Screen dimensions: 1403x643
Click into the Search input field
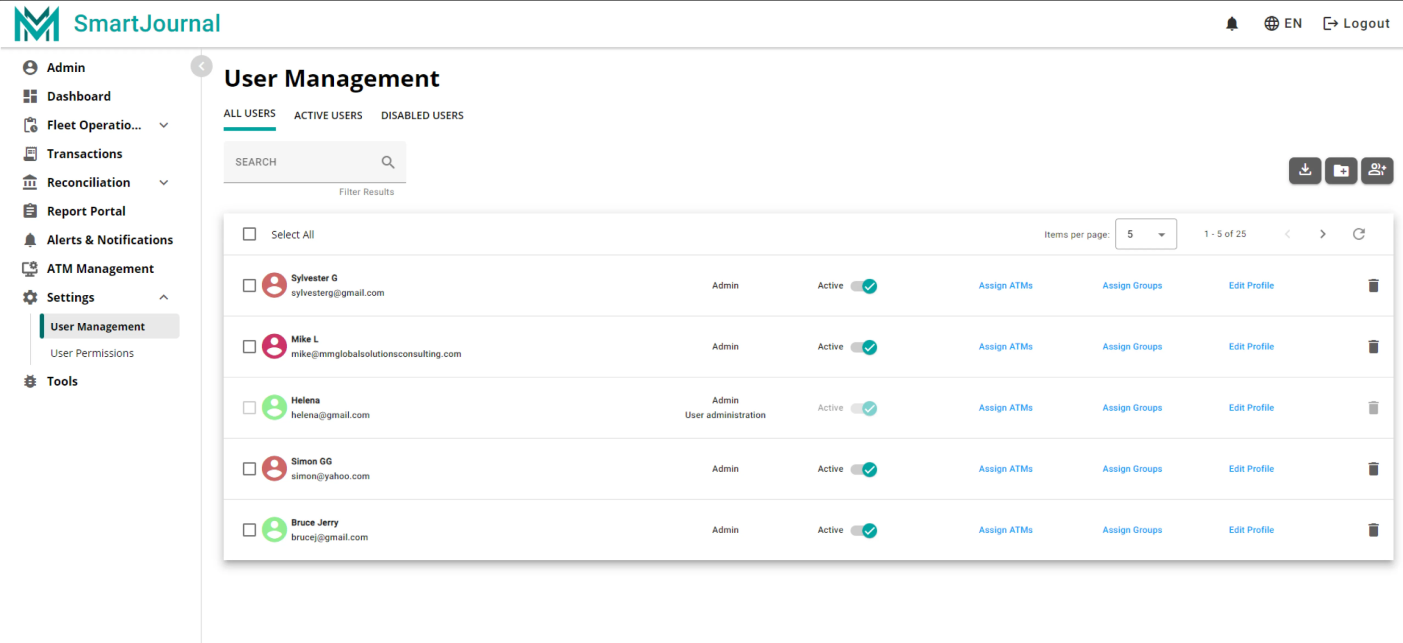(x=300, y=162)
